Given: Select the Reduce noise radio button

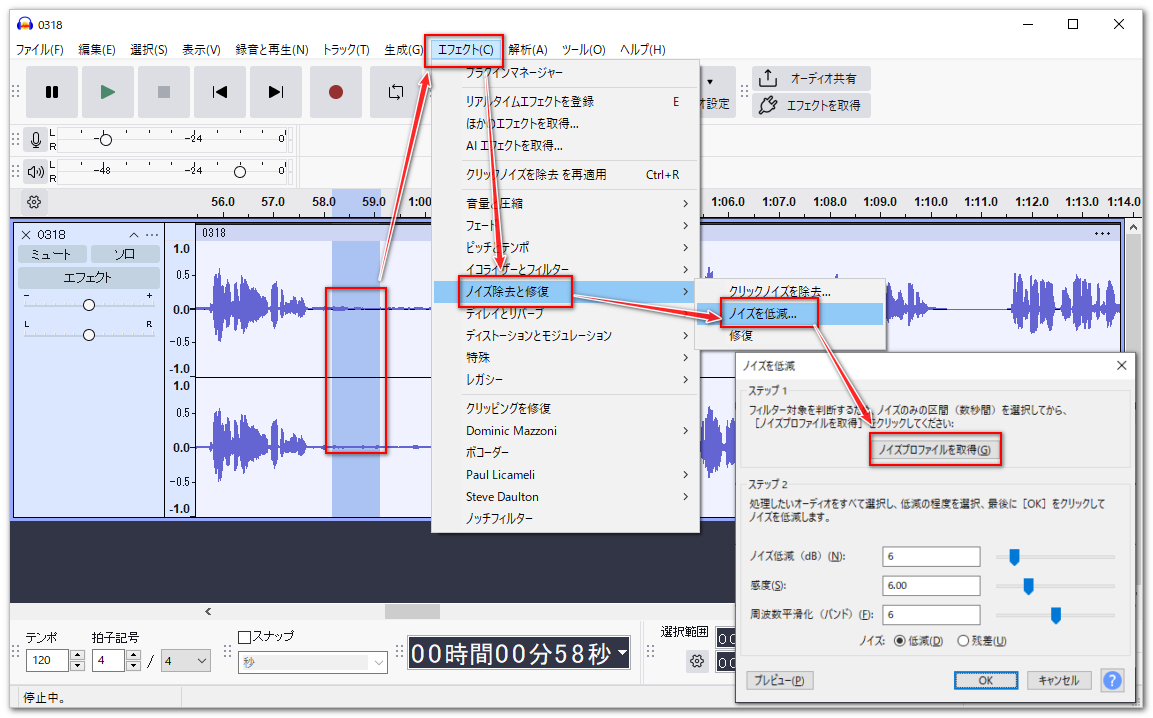Looking at the screenshot, I should click(x=900, y=641).
